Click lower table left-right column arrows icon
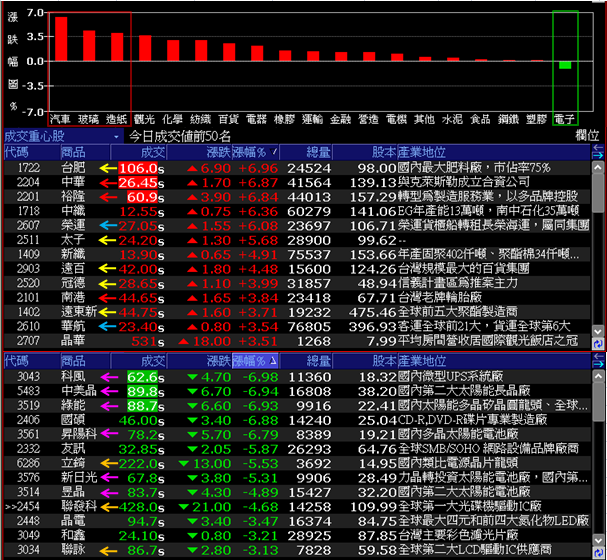The height and width of the screenshot is (560, 607). 598,361
